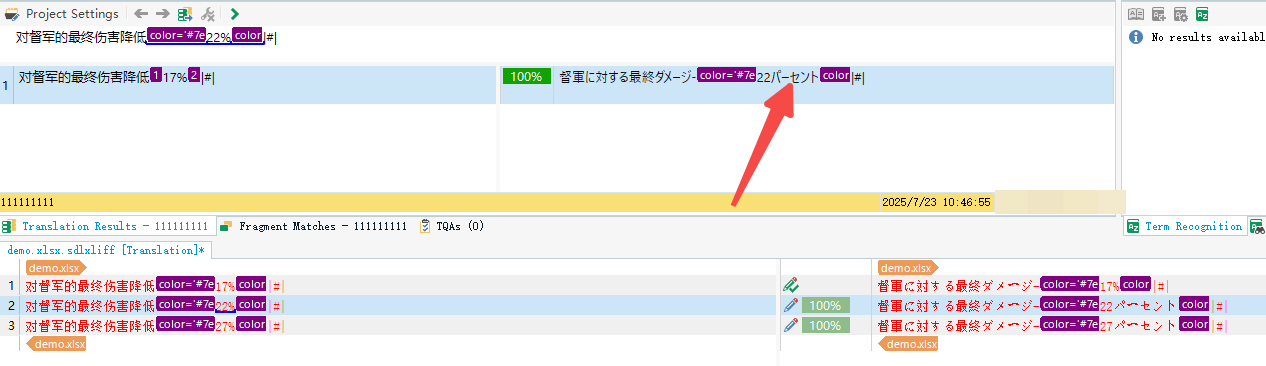The height and width of the screenshot is (366, 1266).
Task: Click the 100% badge on segment 3
Action: point(825,325)
